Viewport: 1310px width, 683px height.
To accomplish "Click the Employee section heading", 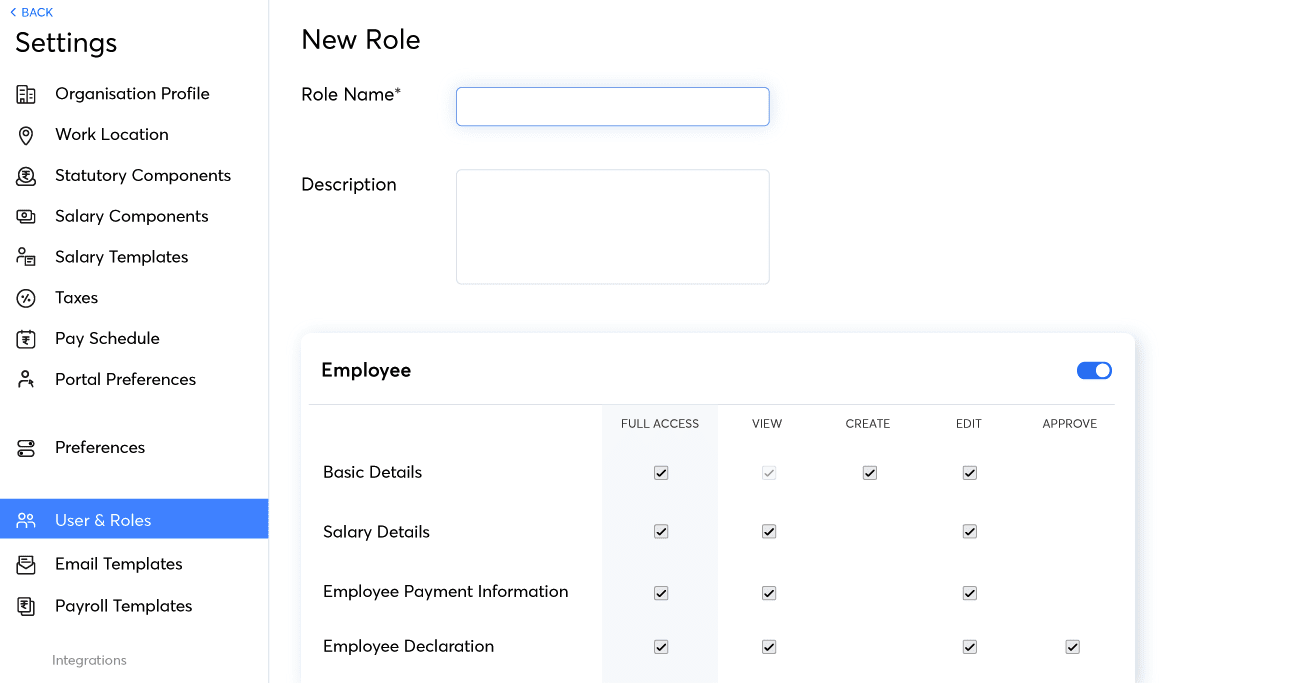I will (x=366, y=370).
